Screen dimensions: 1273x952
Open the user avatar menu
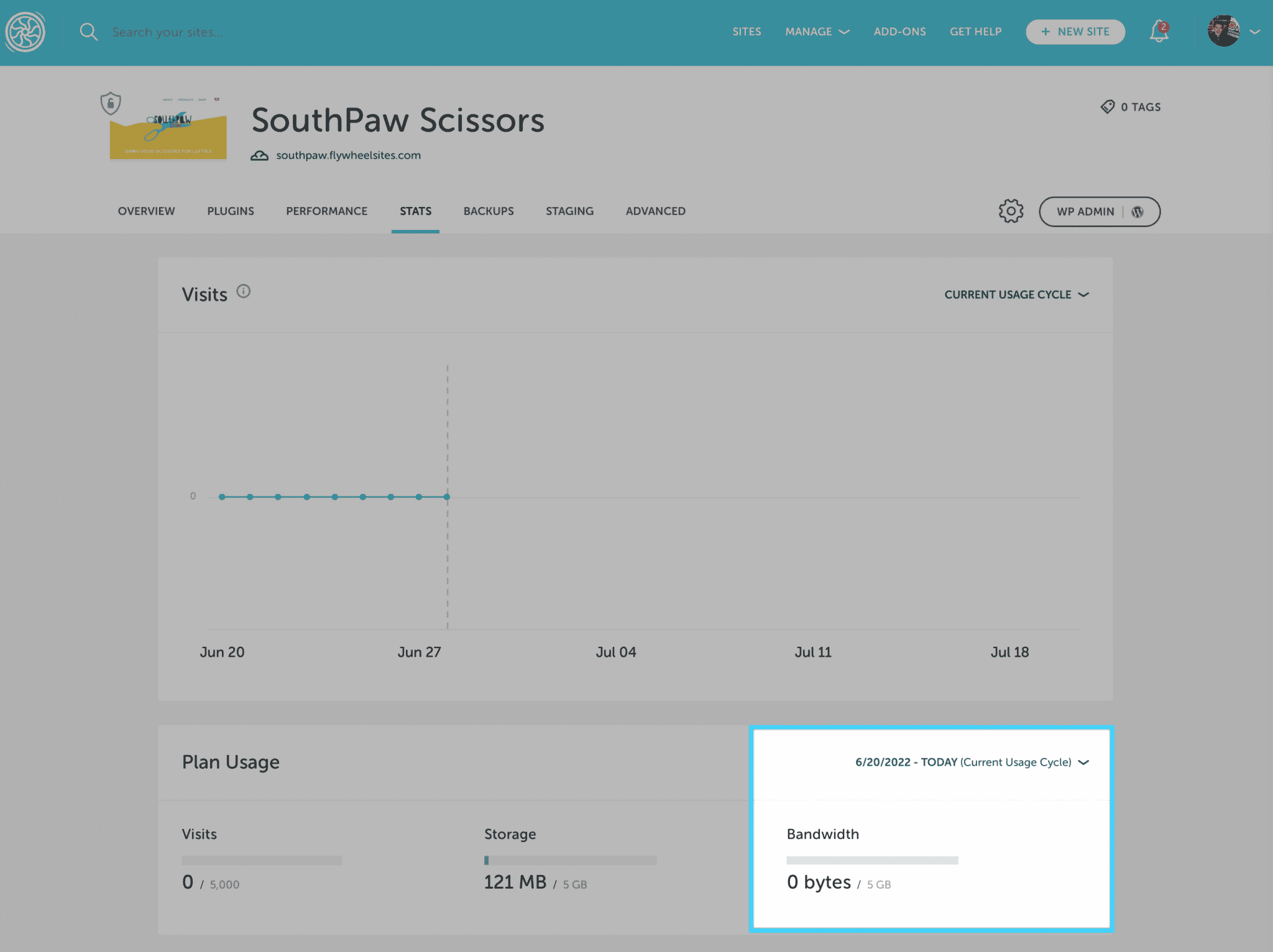click(x=1223, y=31)
